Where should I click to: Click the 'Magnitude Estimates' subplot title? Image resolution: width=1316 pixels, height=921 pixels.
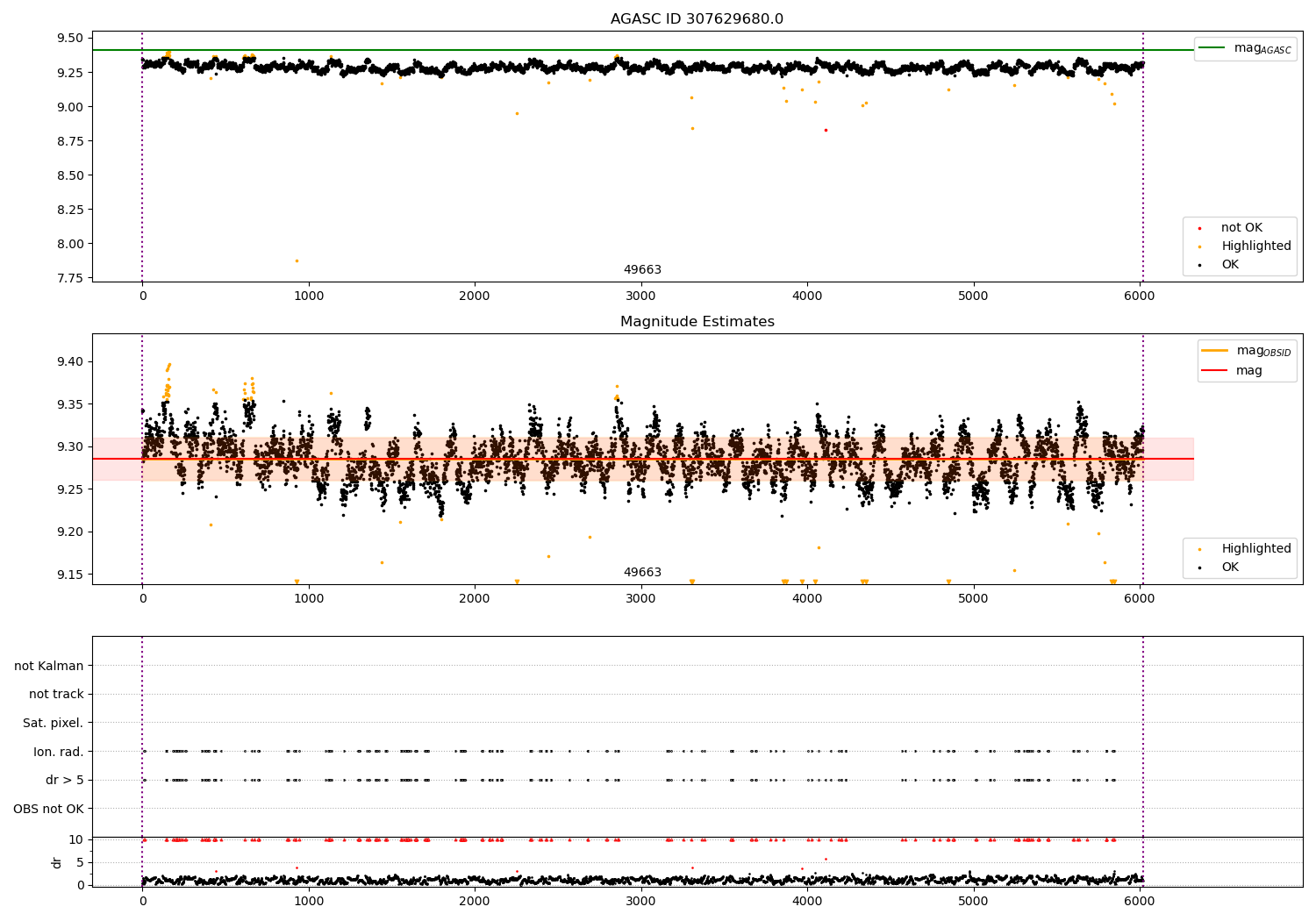click(697, 322)
